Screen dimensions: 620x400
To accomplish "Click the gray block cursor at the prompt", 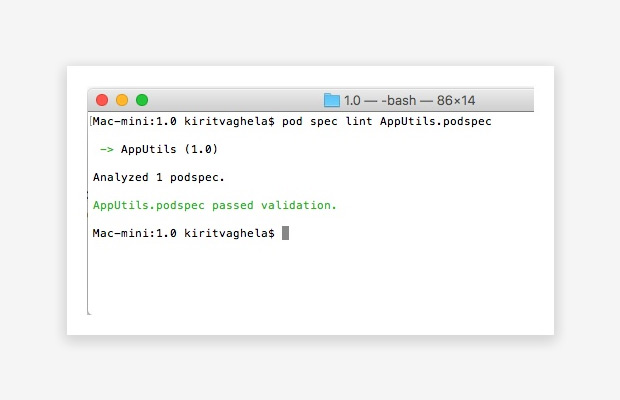I will coord(285,233).
